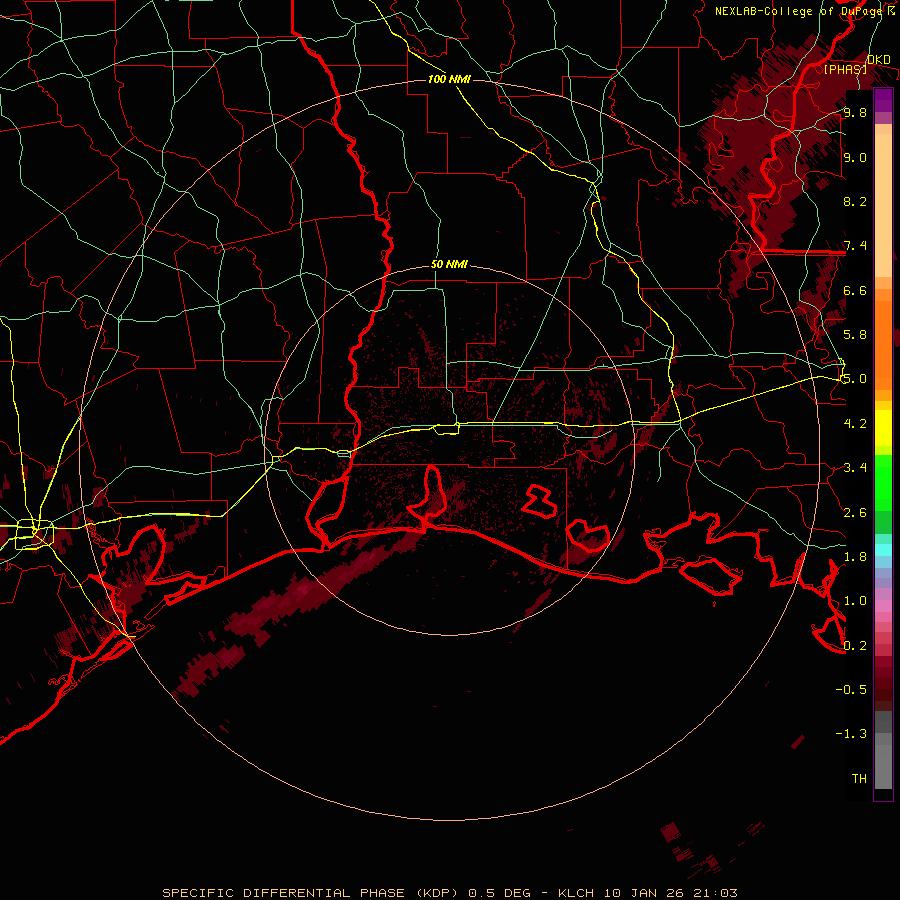Click the 4.2 value on the color scale
The image size is (900, 900).
coord(855,423)
